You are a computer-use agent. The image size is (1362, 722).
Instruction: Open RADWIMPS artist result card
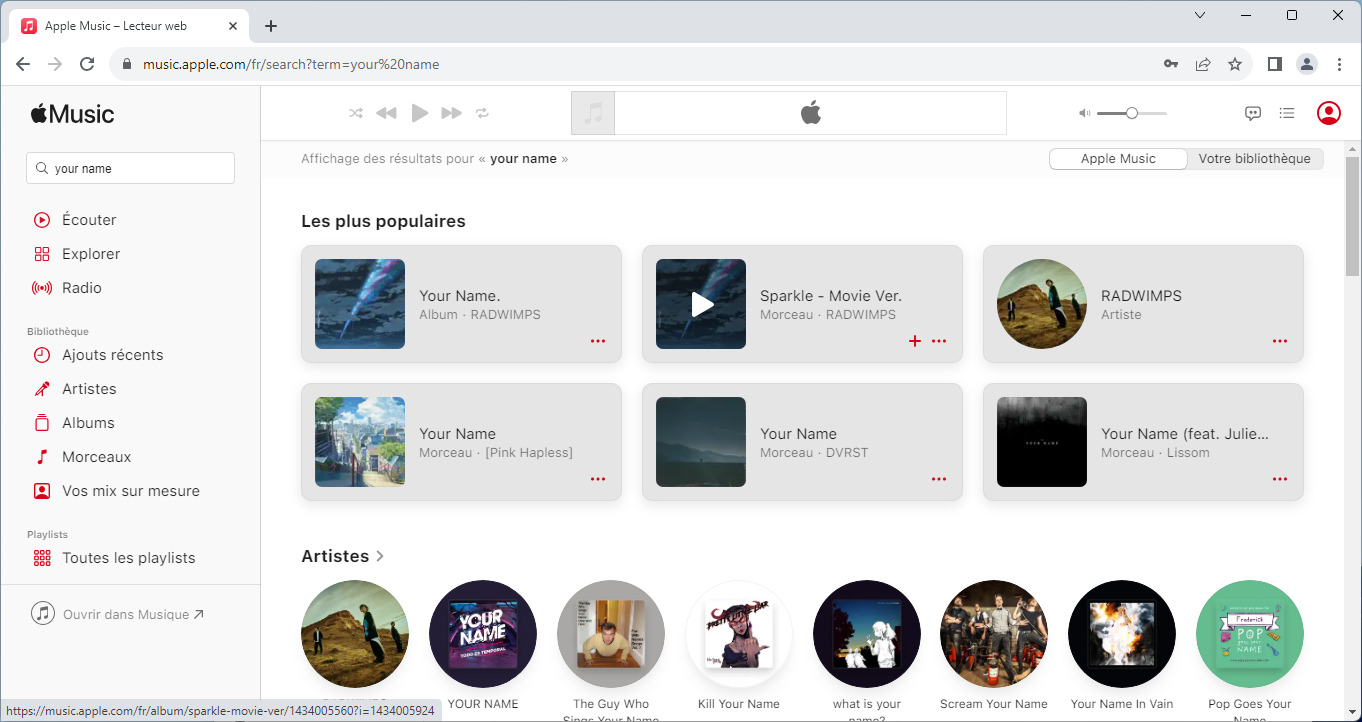1143,304
